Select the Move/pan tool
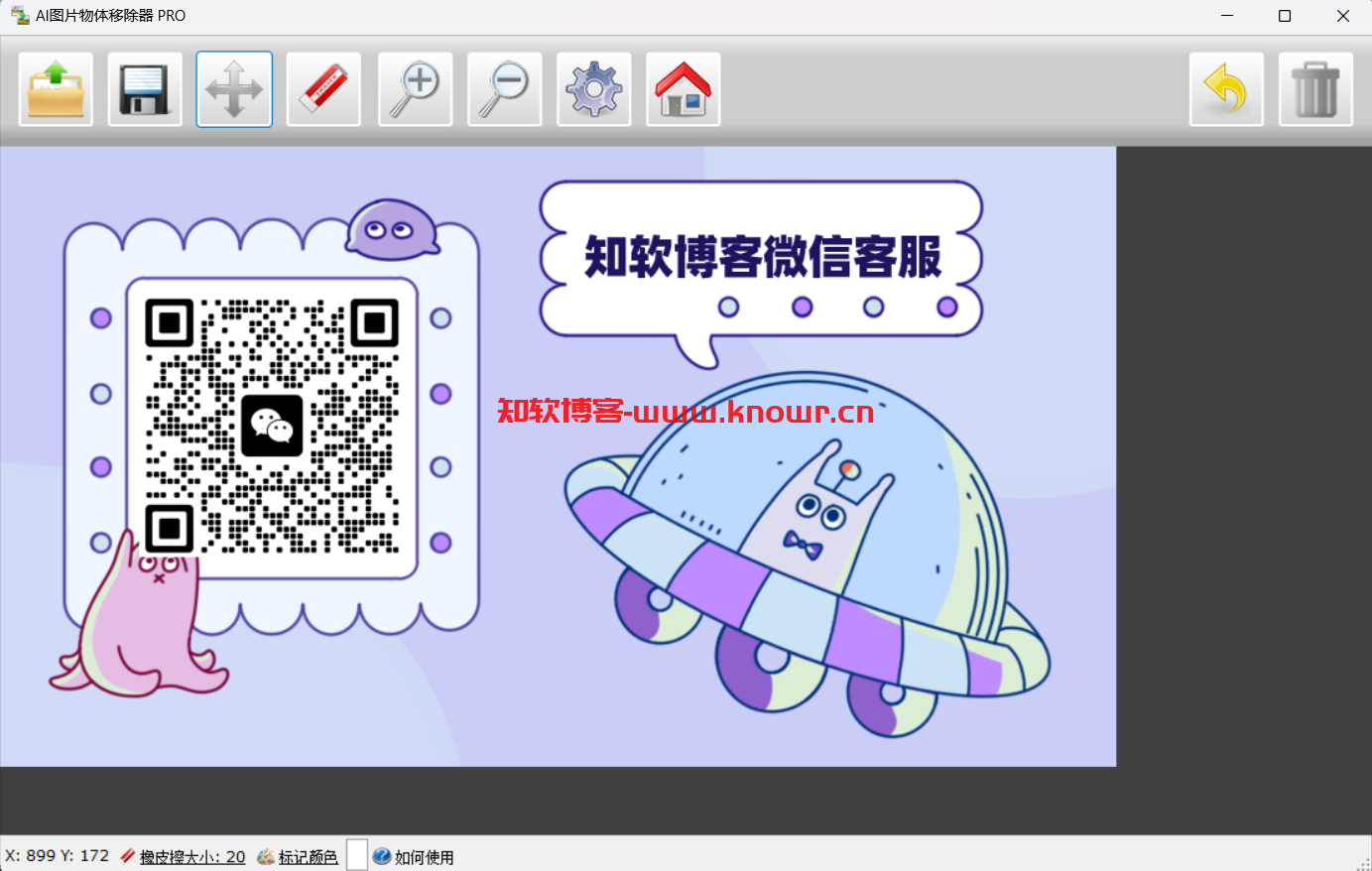The image size is (1372, 871). click(x=234, y=89)
